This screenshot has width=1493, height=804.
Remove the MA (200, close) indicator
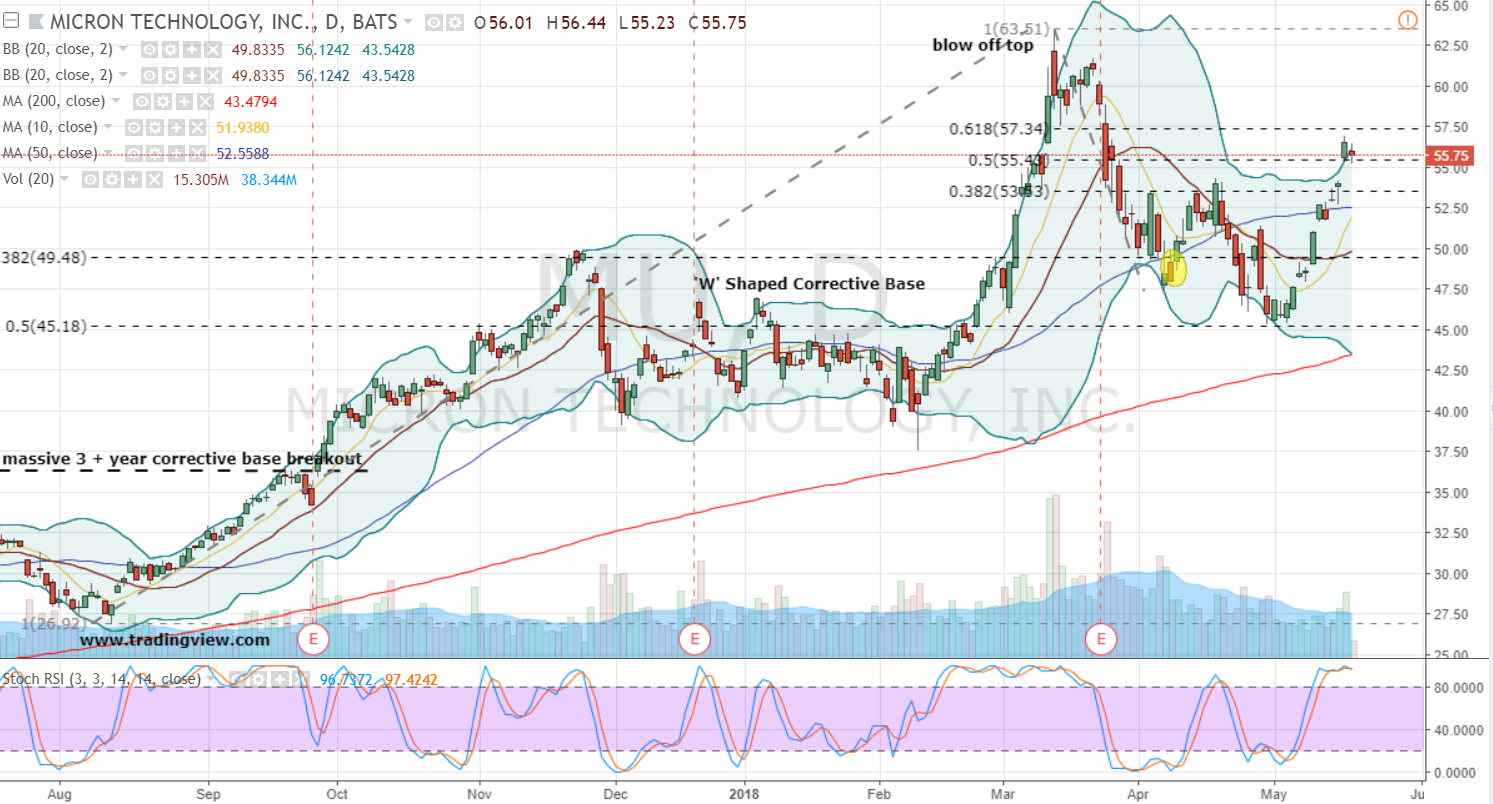tap(203, 101)
